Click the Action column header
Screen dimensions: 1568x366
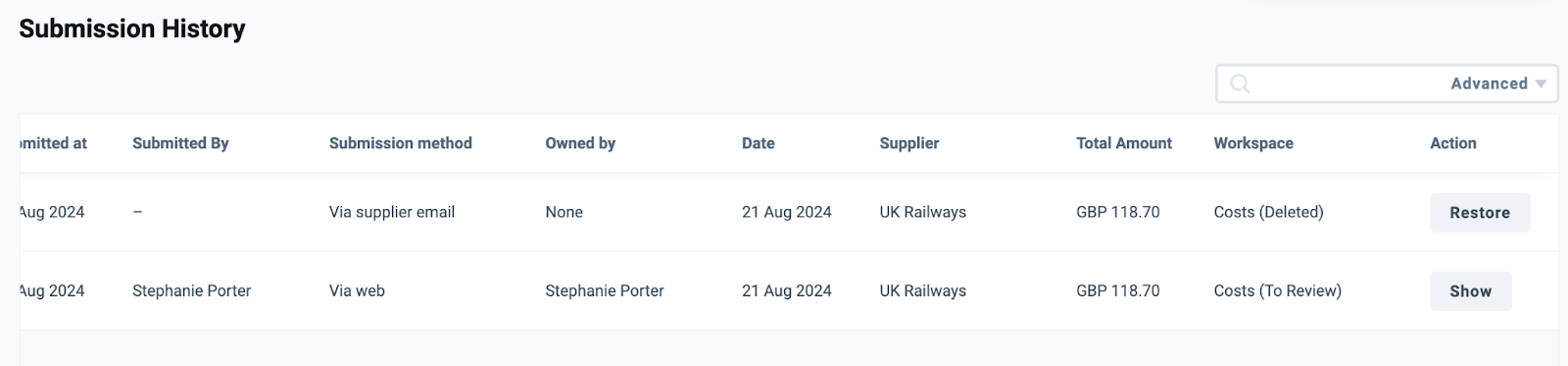pyautogui.click(x=1452, y=143)
